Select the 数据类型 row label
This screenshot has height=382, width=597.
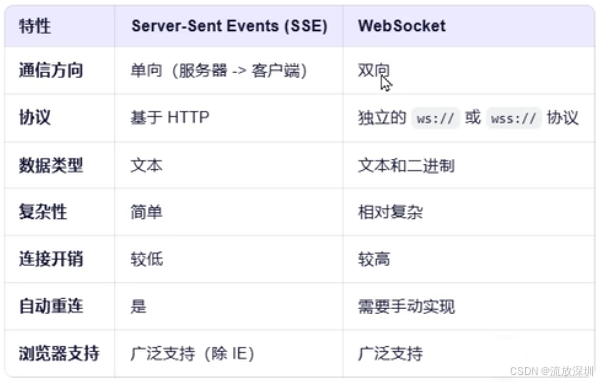coord(51,165)
